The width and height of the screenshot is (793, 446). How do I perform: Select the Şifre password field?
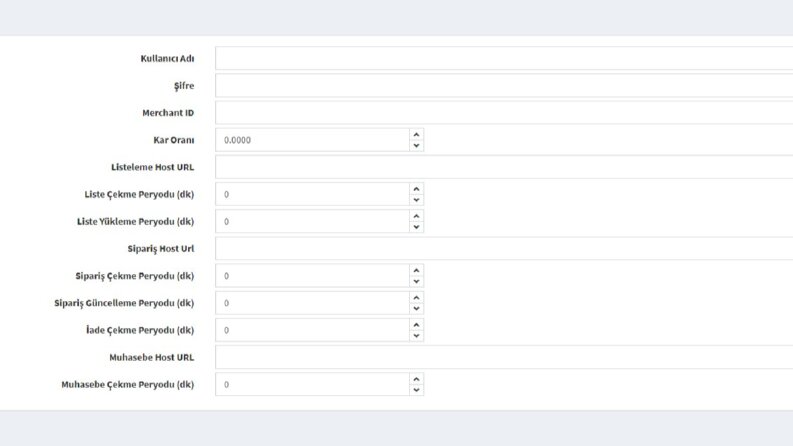tap(504, 85)
